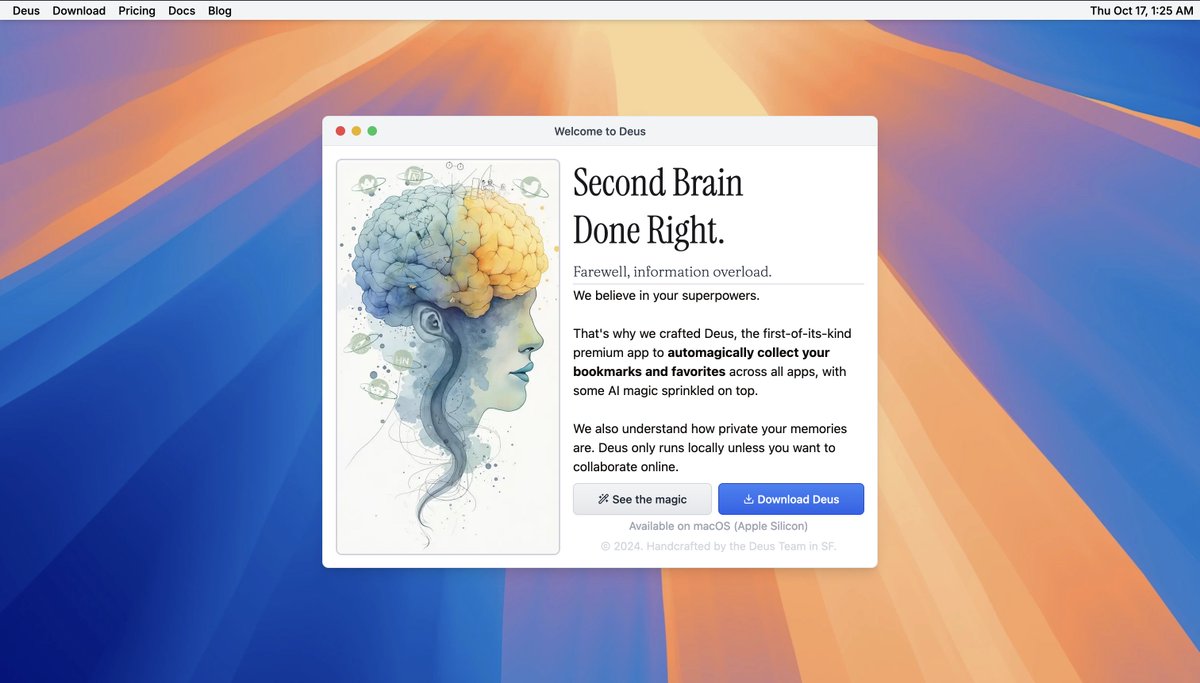Click the date and time in menu bar
The height and width of the screenshot is (683, 1200).
[1141, 11]
